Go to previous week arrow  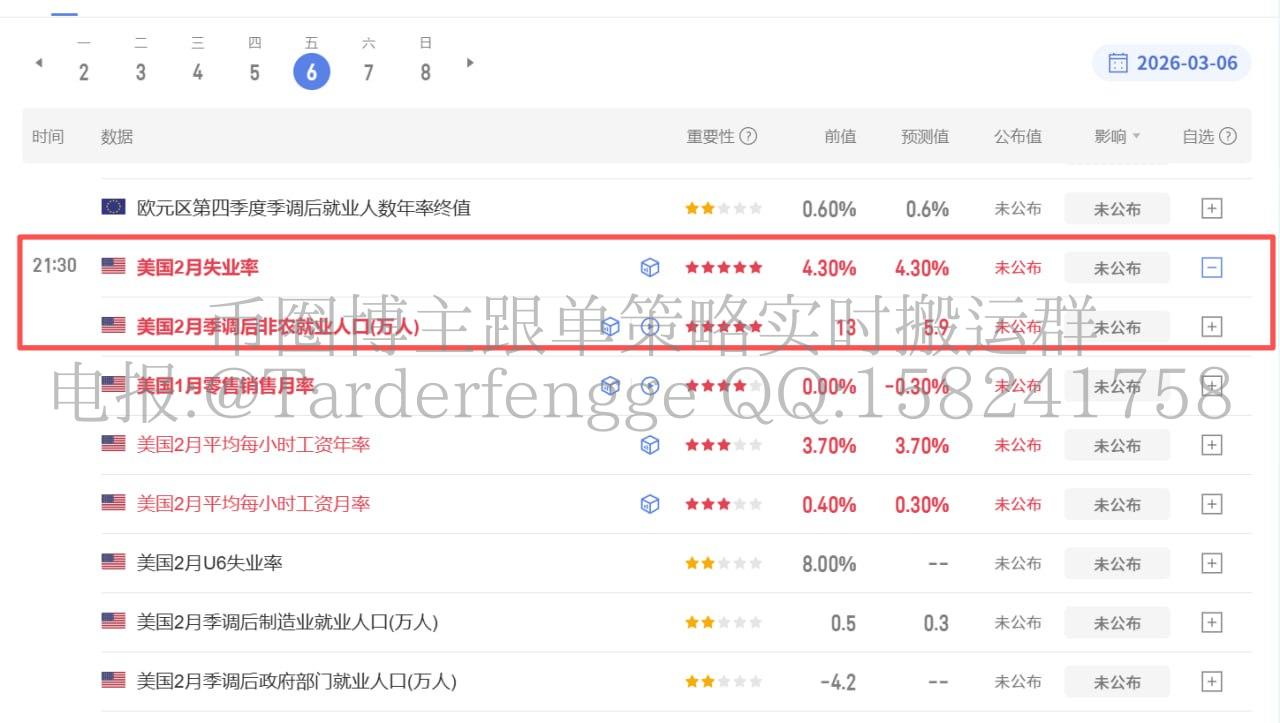tap(39, 63)
